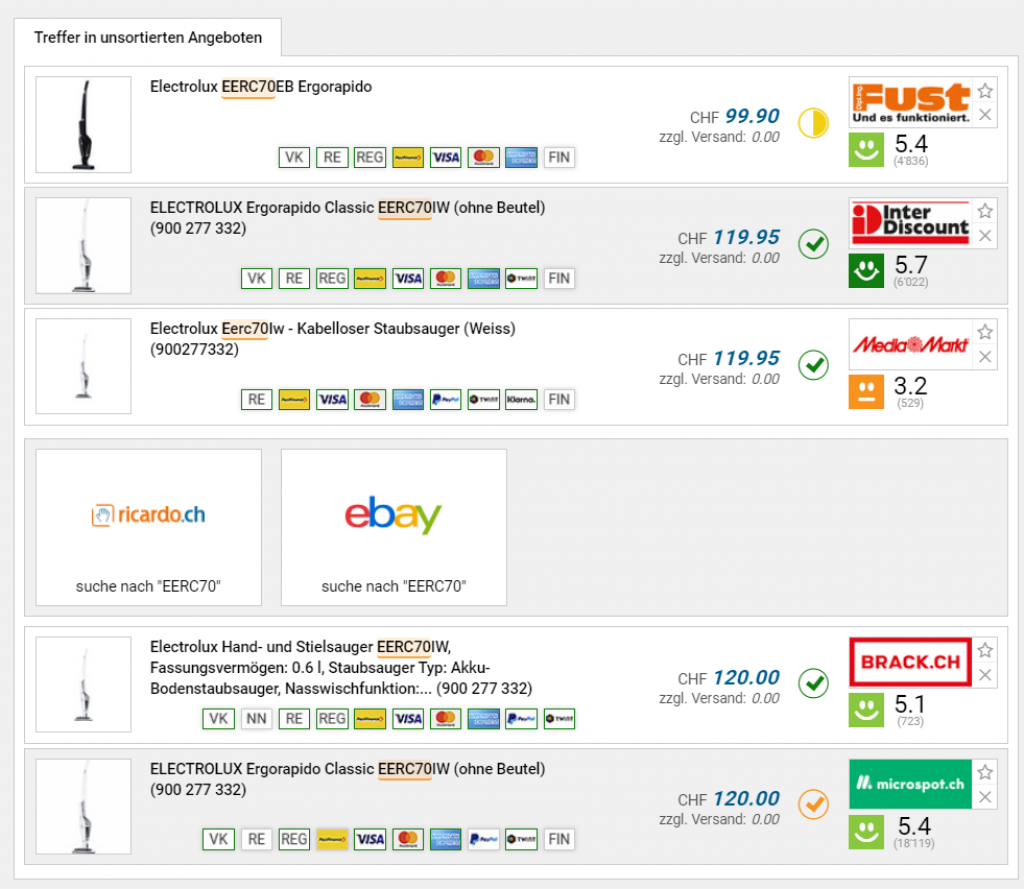The width and height of the screenshot is (1024, 889).
Task: Open the black vacuum thumbnail in Fust offer
Action: pyautogui.click(x=83, y=125)
